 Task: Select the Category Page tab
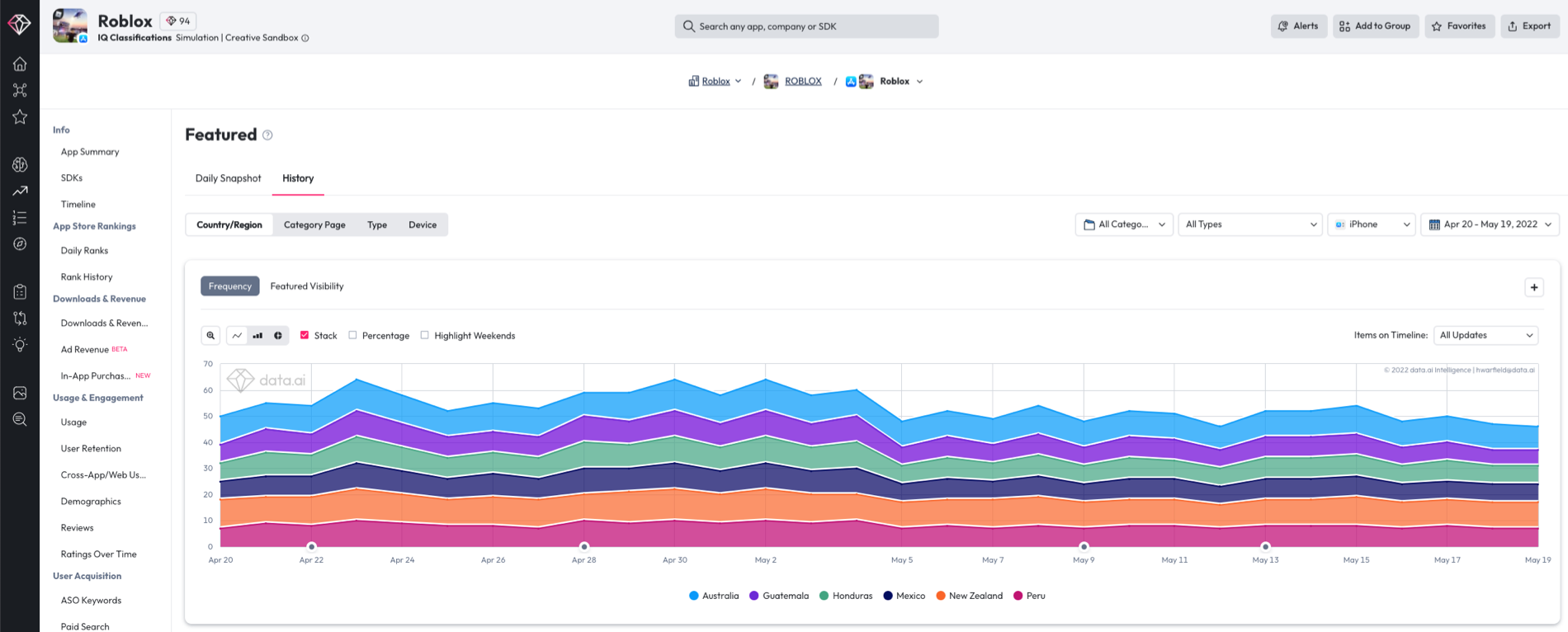coord(314,224)
